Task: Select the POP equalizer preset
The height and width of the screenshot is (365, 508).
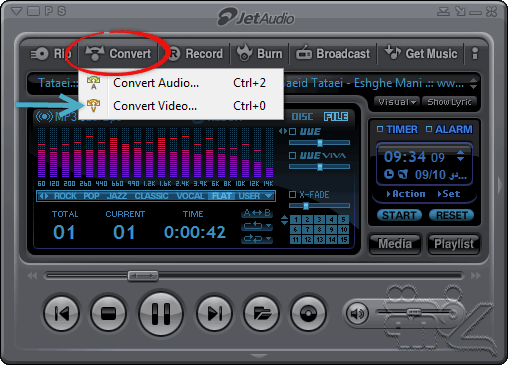Action: point(91,196)
